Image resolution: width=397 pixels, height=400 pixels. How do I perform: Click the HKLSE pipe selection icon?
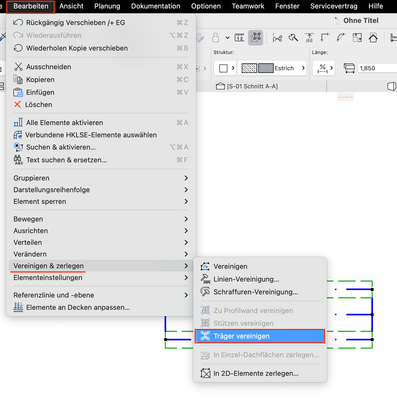[x=17, y=135]
